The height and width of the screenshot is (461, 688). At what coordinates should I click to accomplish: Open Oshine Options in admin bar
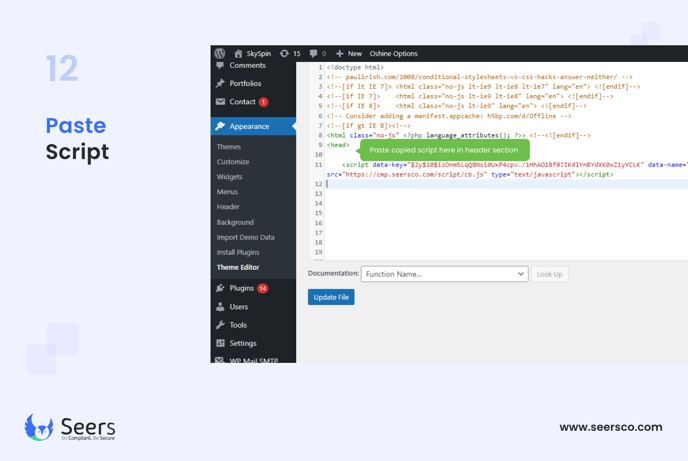(393, 54)
